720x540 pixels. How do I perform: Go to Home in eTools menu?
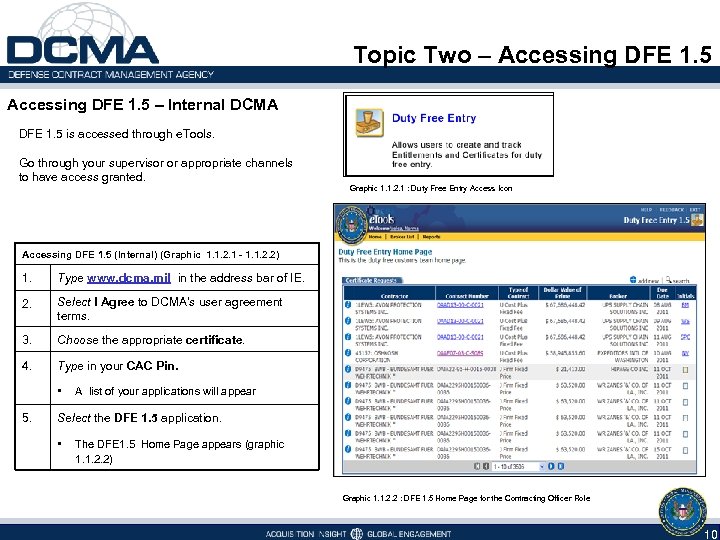tap(375, 236)
